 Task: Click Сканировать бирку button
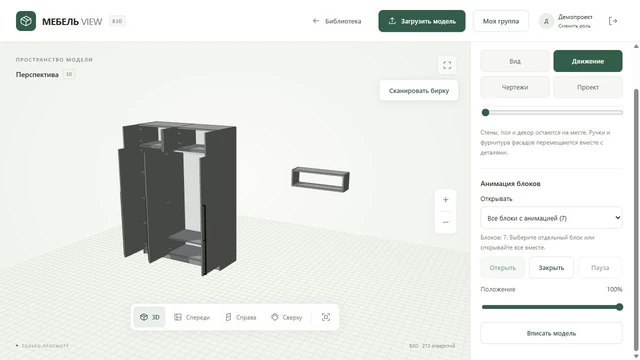(x=419, y=90)
